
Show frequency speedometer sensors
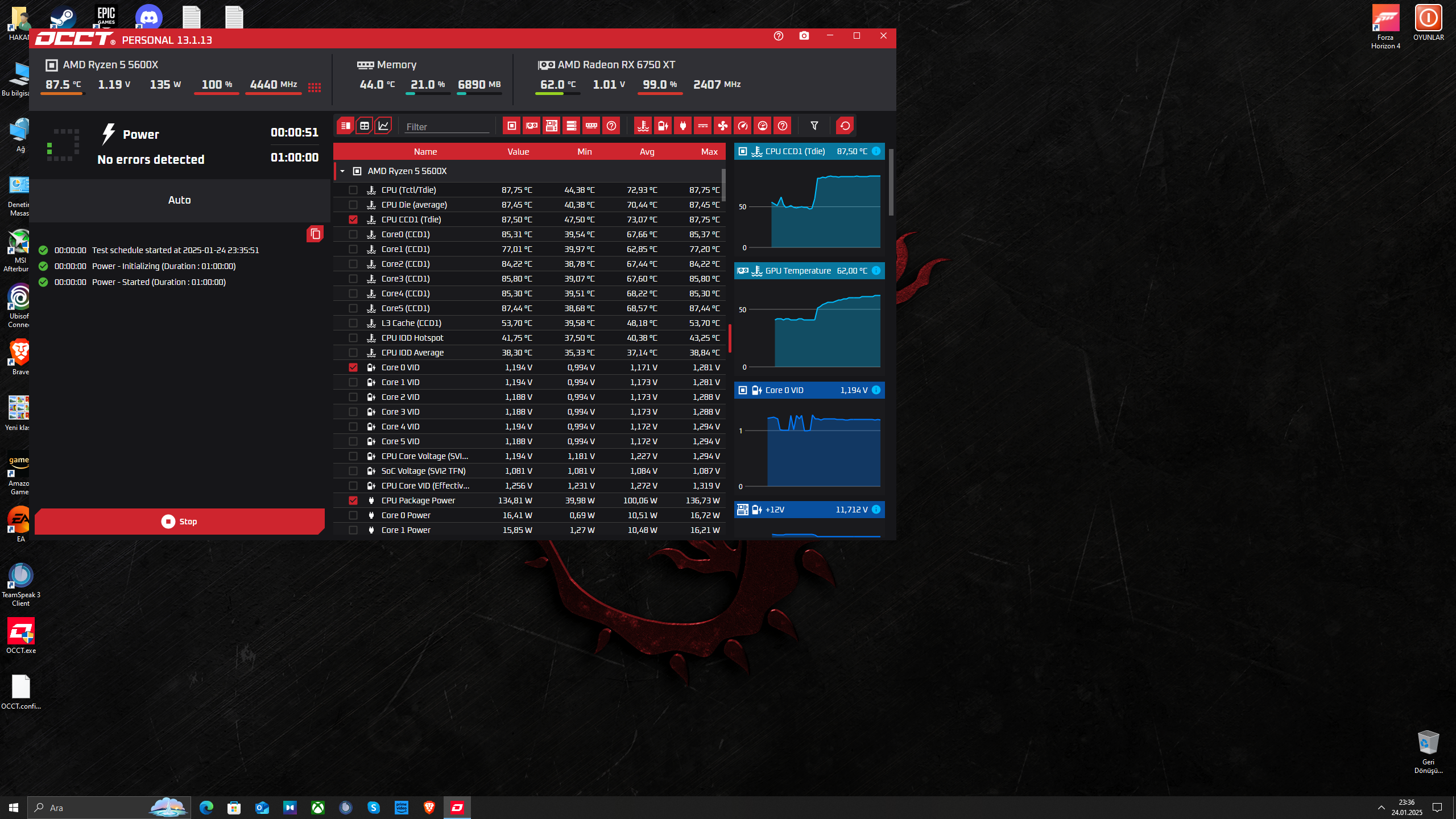743,126
